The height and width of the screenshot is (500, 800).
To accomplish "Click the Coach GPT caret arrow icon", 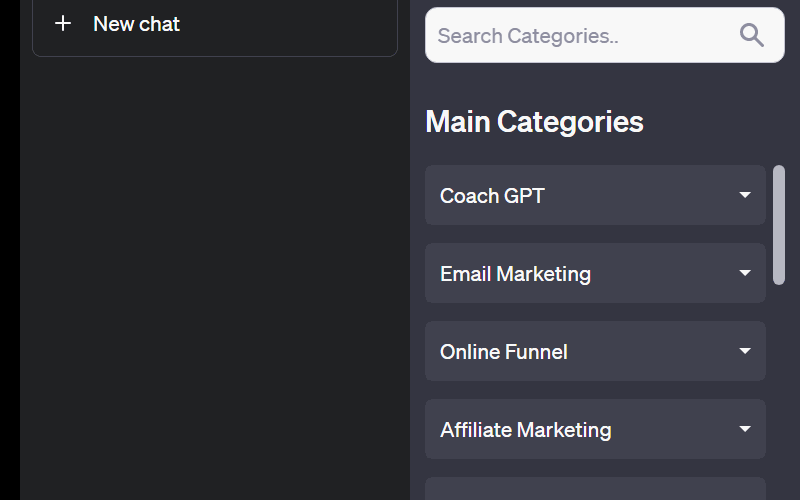I will click(745, 195).
